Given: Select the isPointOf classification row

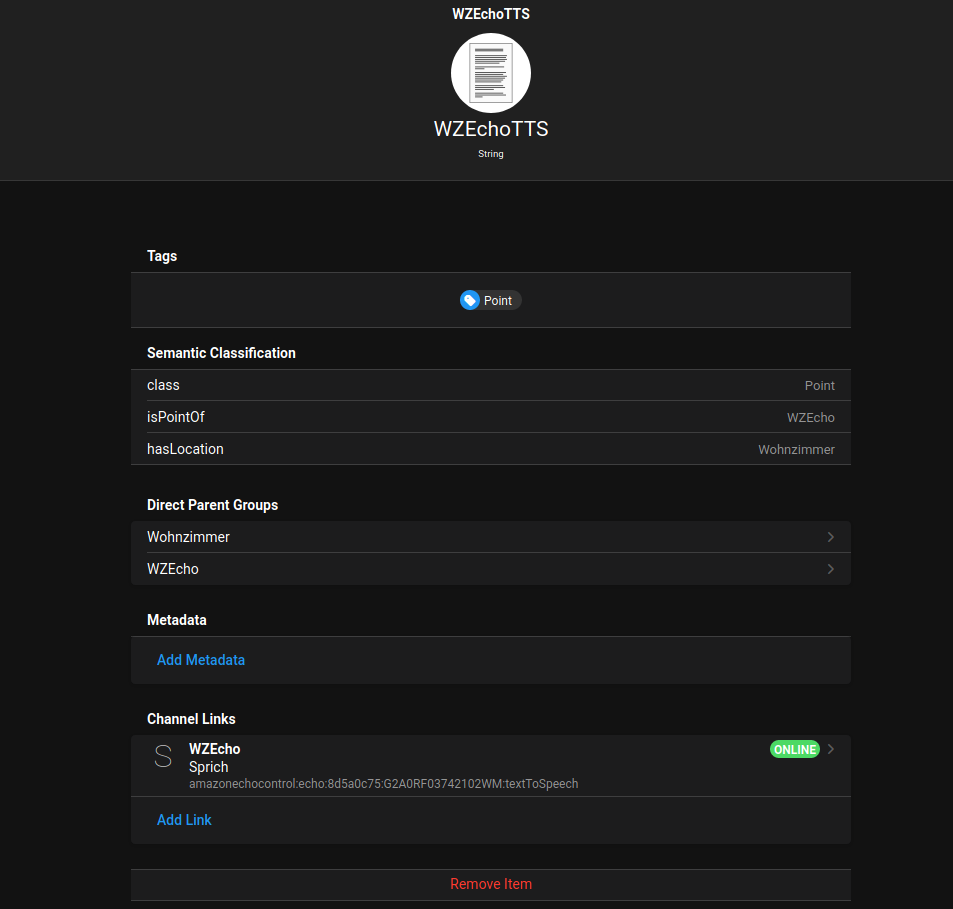Looking at the screenshot, I should [490, 417].
